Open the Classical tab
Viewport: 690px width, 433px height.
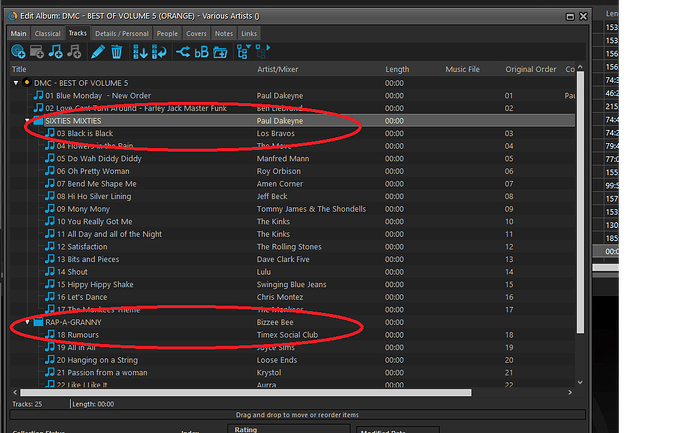[x=47, y=33]
